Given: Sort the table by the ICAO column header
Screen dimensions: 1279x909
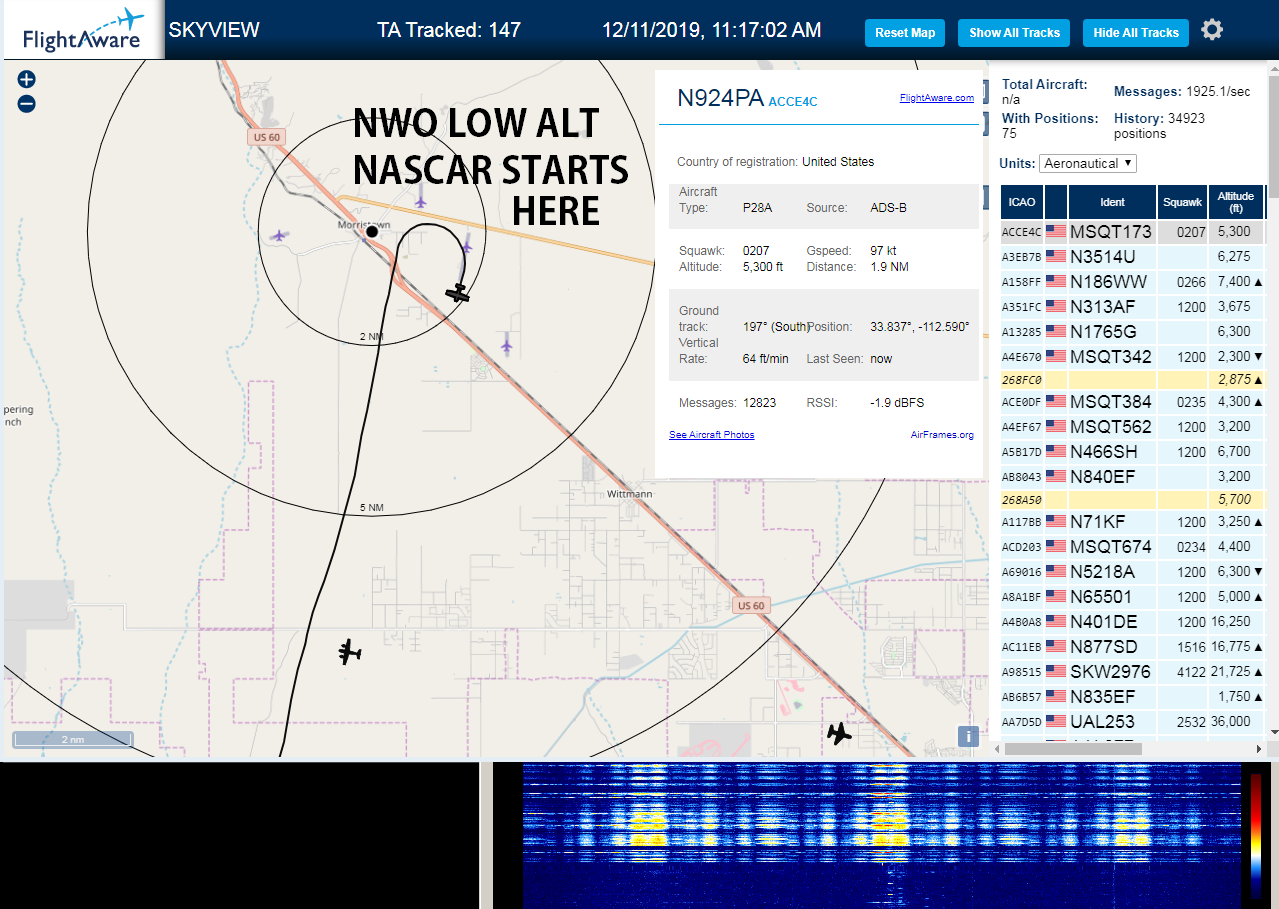Looking at the screenshot, I should [x=1022, y=202].
